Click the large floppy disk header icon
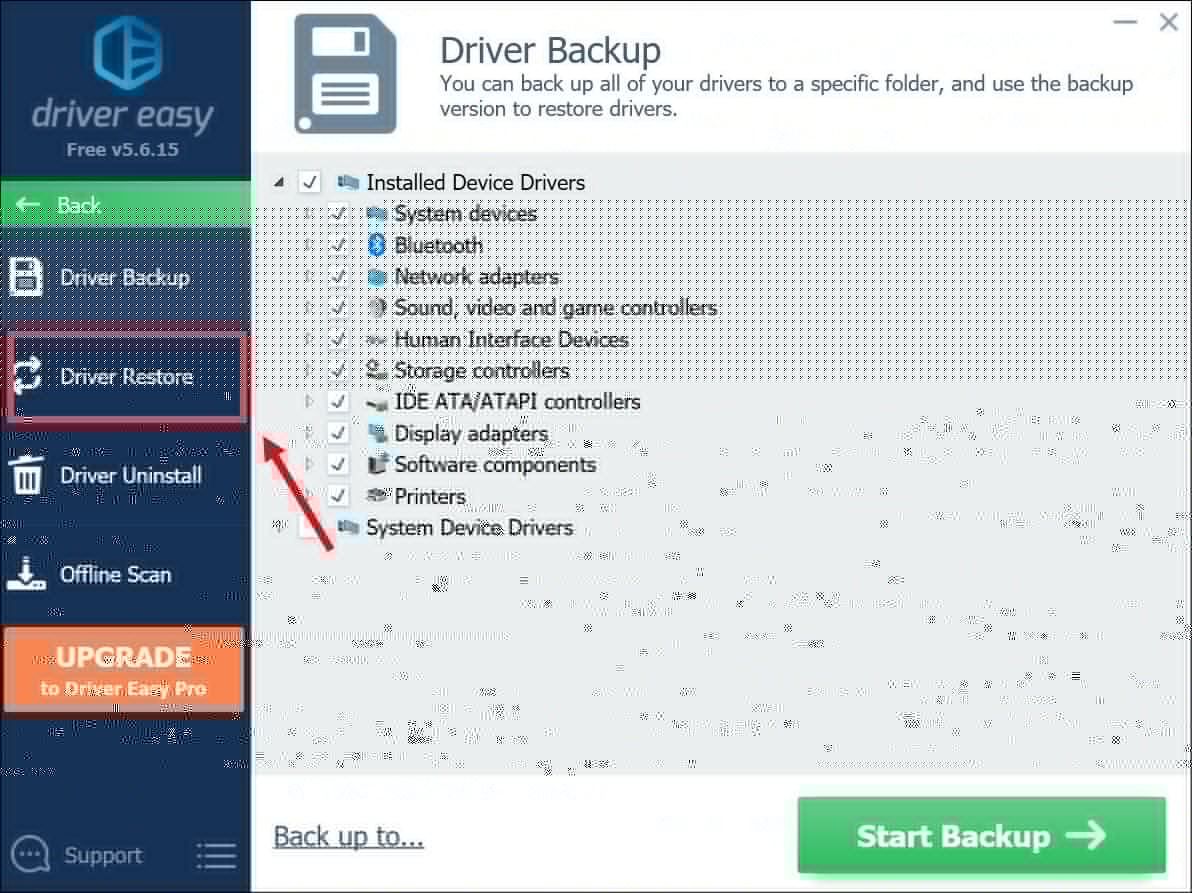 tap(346, 74)
